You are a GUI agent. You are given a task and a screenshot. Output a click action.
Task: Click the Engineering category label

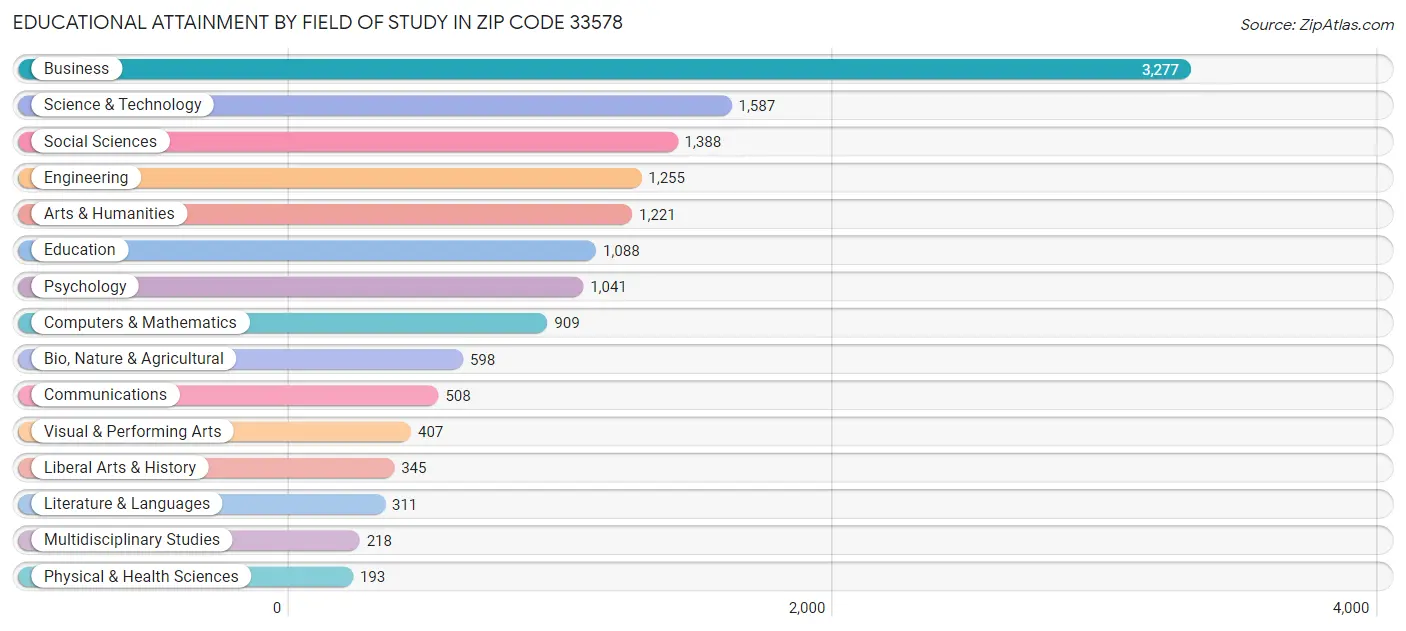[85, 177]
